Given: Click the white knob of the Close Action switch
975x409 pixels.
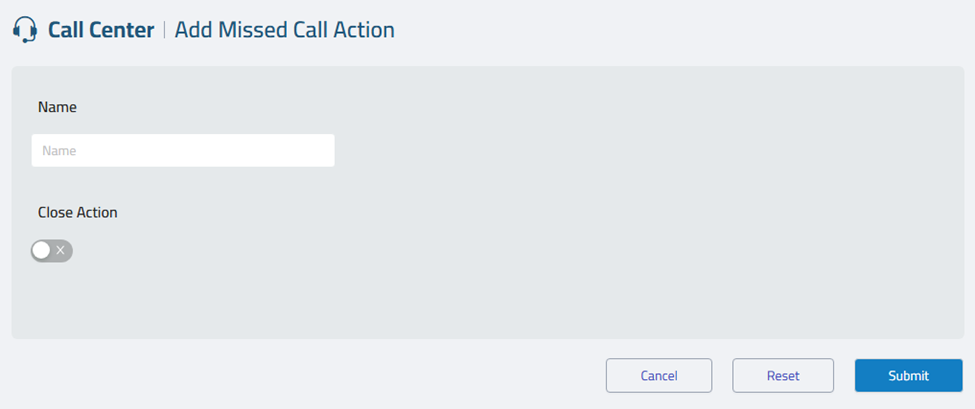Looking at the screenshot, I should click(x=42, y=250).
